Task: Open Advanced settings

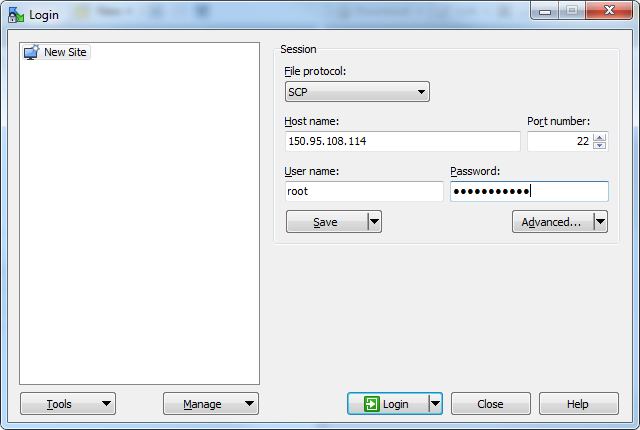Action: tap(553, 222)
